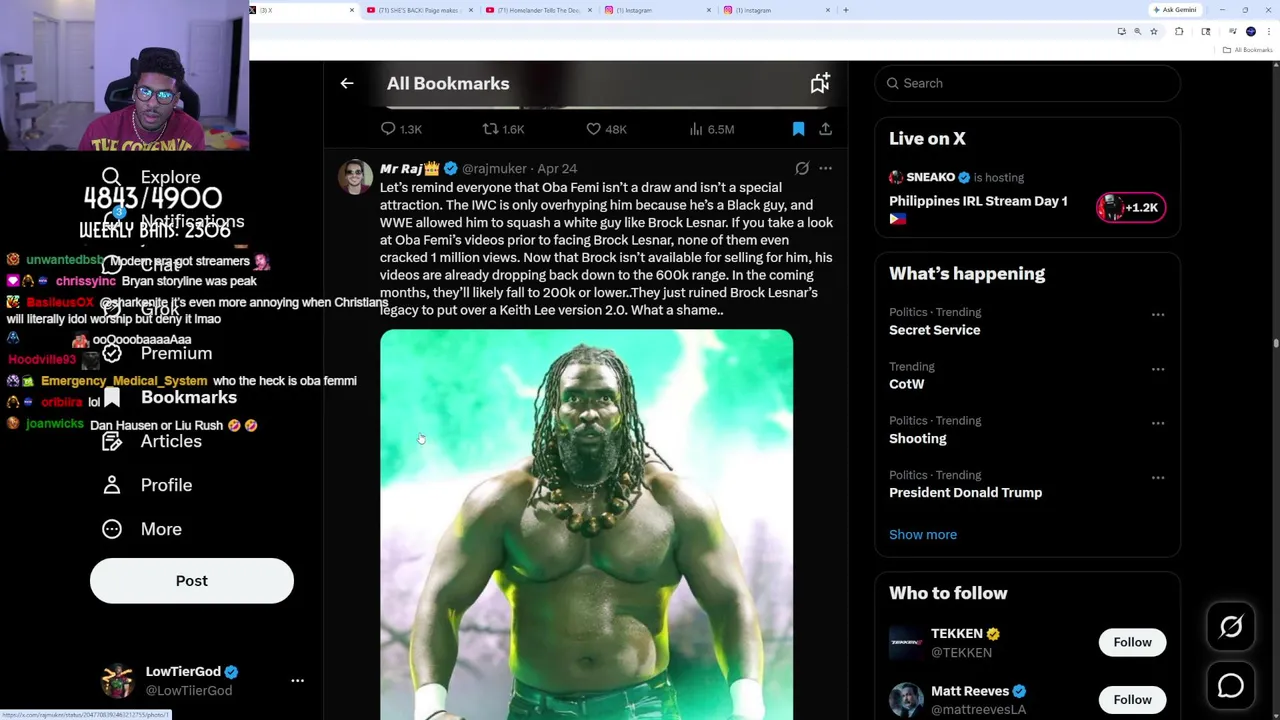
Task: Like the tweet with 48K likes
Action: (x=606, y=129)
